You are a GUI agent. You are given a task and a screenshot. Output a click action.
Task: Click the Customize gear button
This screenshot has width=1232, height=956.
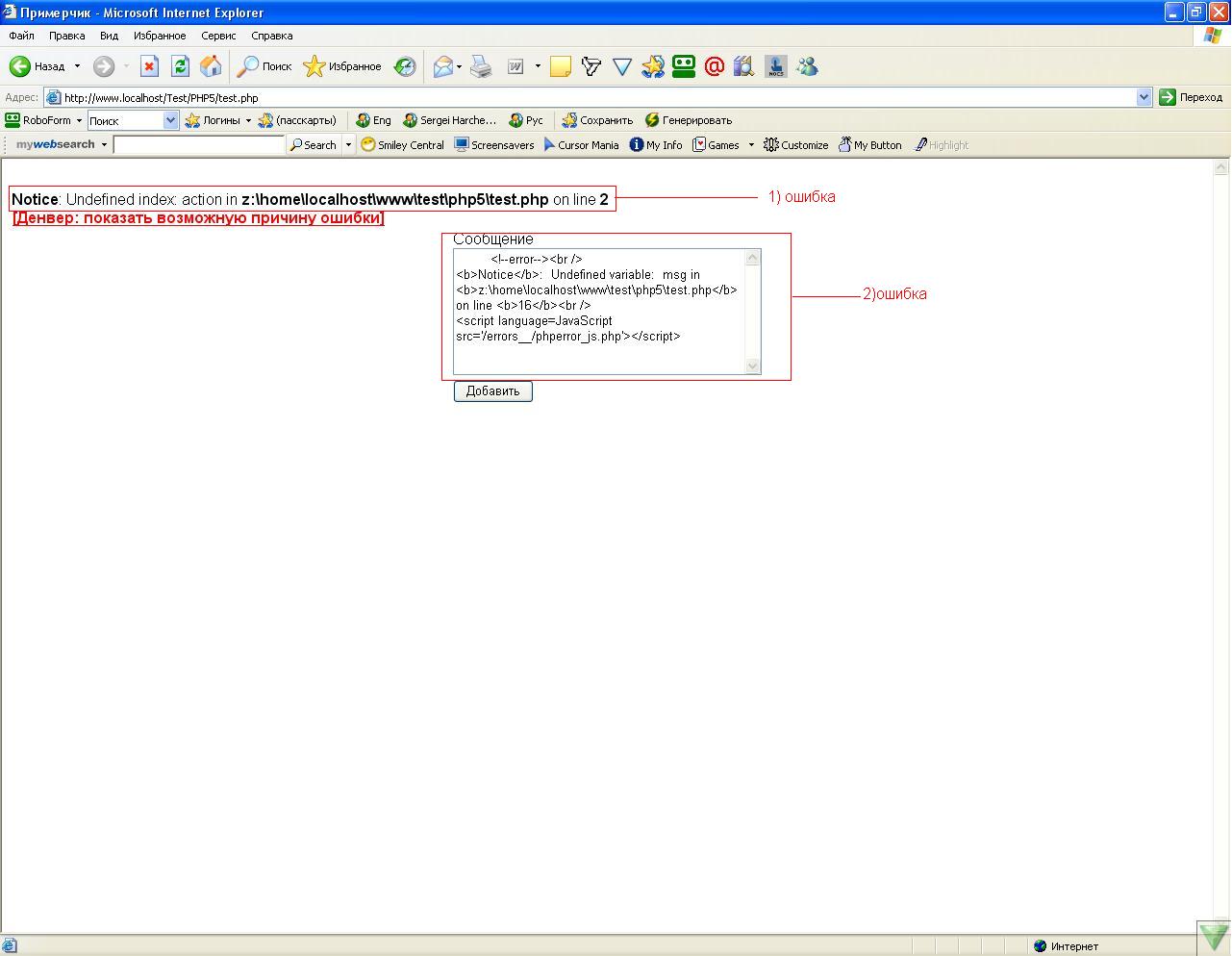click(796, 145)
